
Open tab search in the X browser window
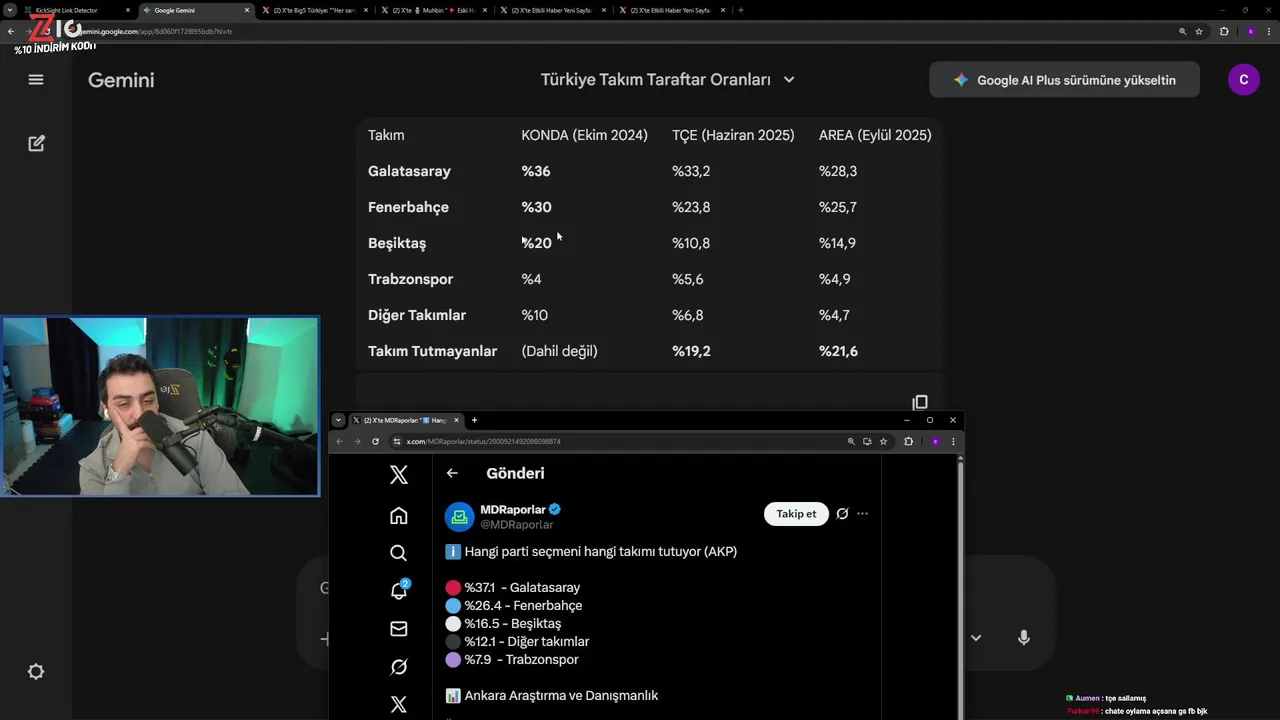(338, 420)
